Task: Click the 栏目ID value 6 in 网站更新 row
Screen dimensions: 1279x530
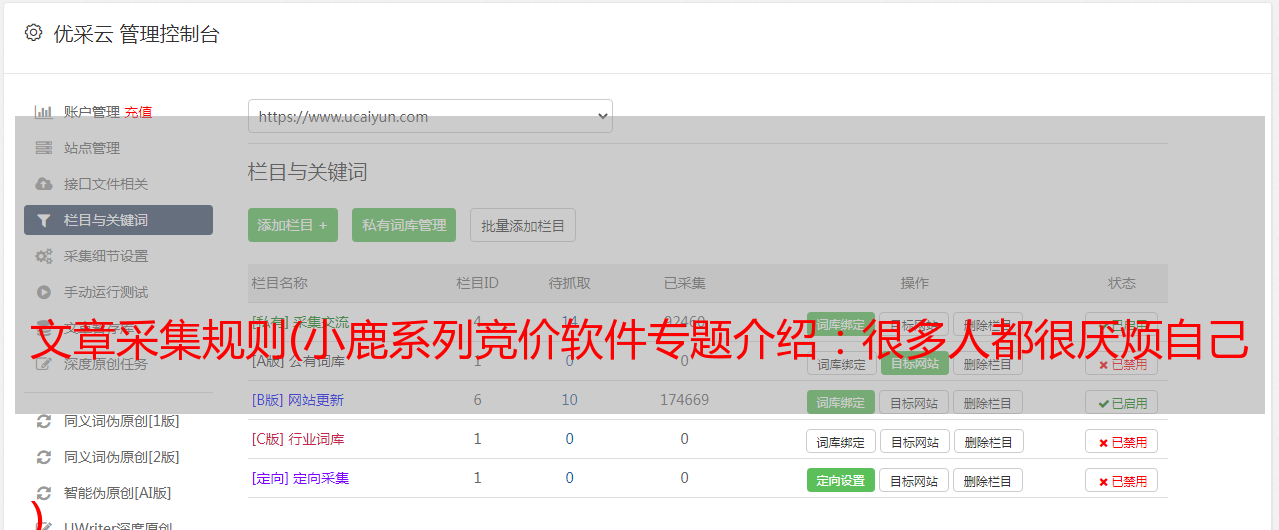Action: pos(477,400)
